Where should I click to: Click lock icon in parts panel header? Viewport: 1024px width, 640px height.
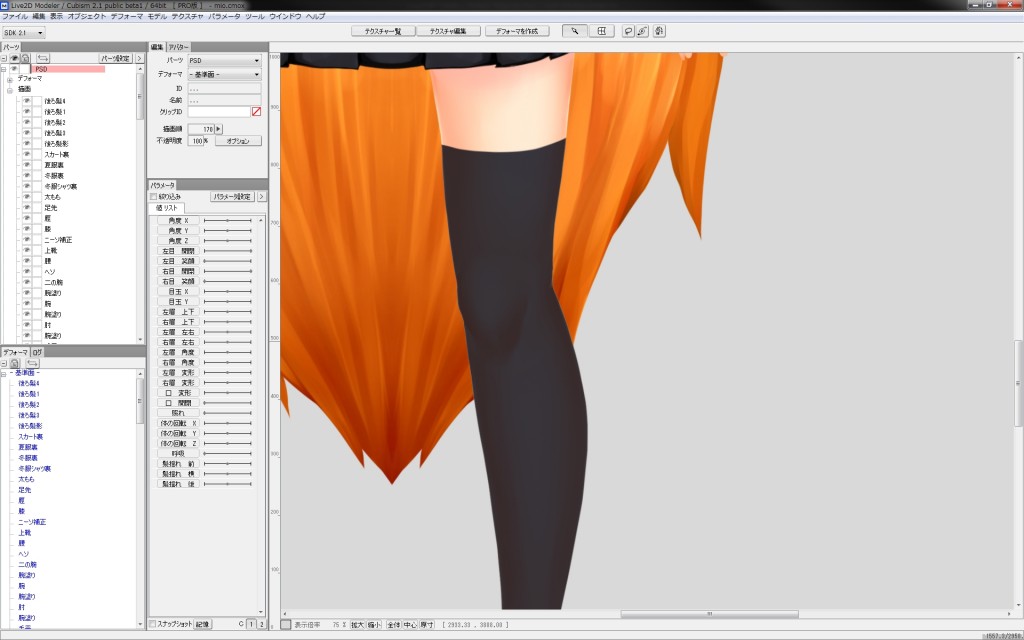click(x=25, y=58)
